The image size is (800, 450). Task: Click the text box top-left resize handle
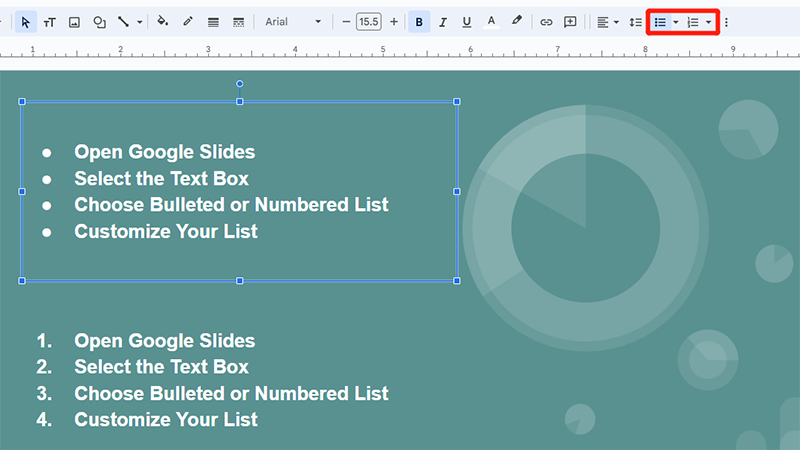click(x=22, y=102)
